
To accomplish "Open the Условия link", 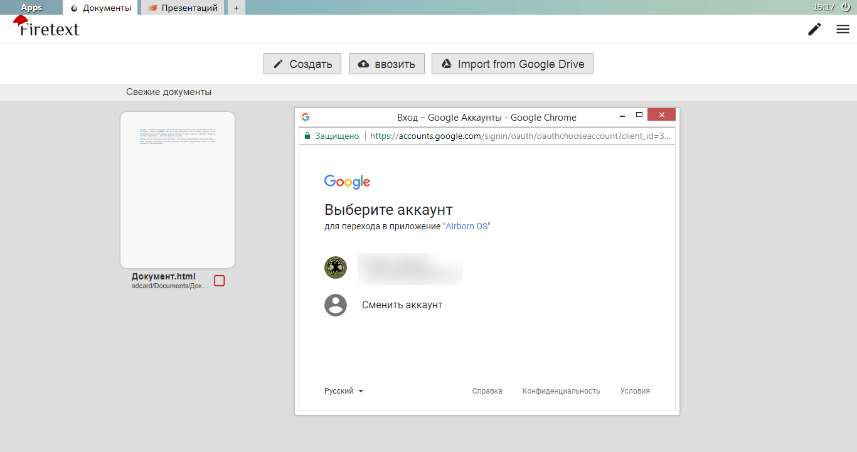I will click(x=635, y=391).
